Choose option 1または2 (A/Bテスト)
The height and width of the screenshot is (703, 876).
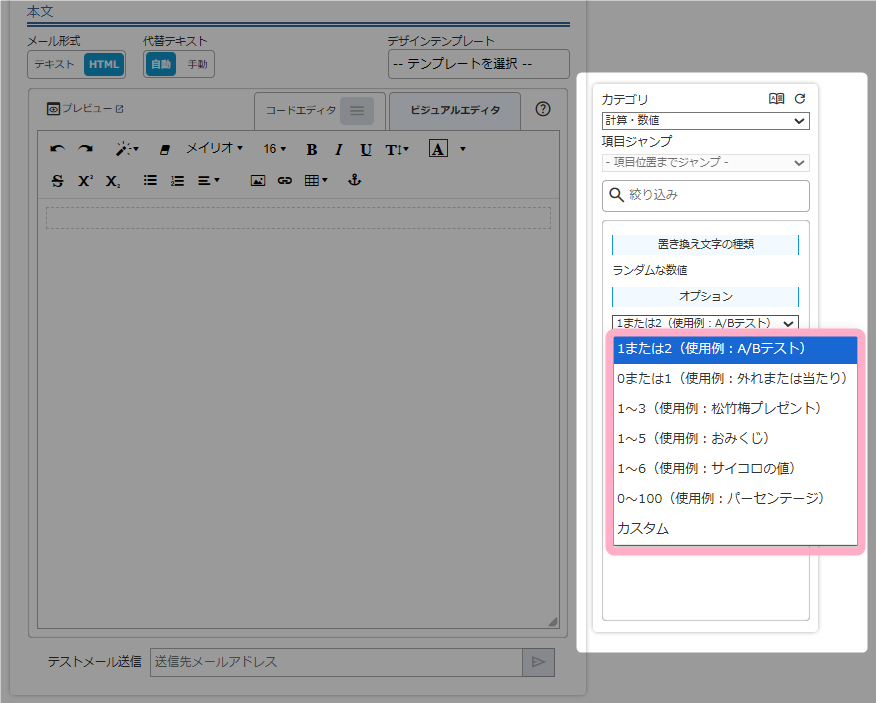pyautogui.click(x=735, y=349)
